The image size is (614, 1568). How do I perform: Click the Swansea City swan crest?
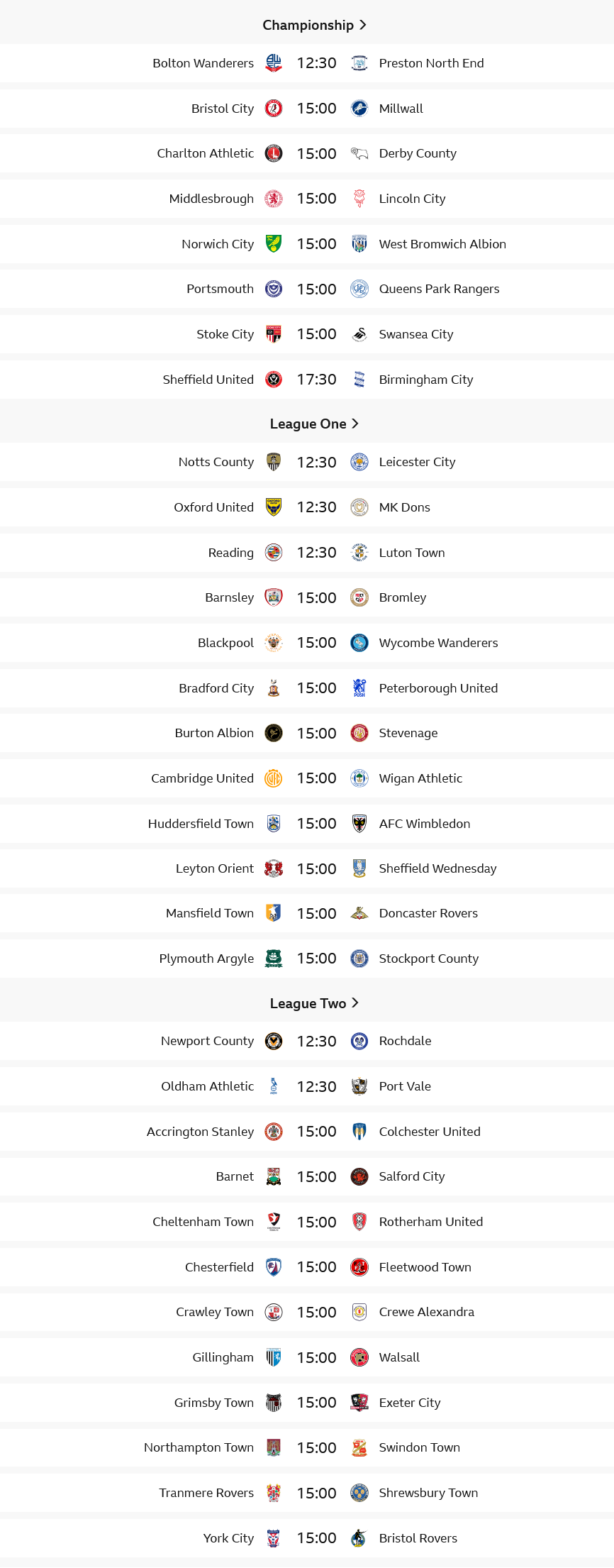coord(359,334)
